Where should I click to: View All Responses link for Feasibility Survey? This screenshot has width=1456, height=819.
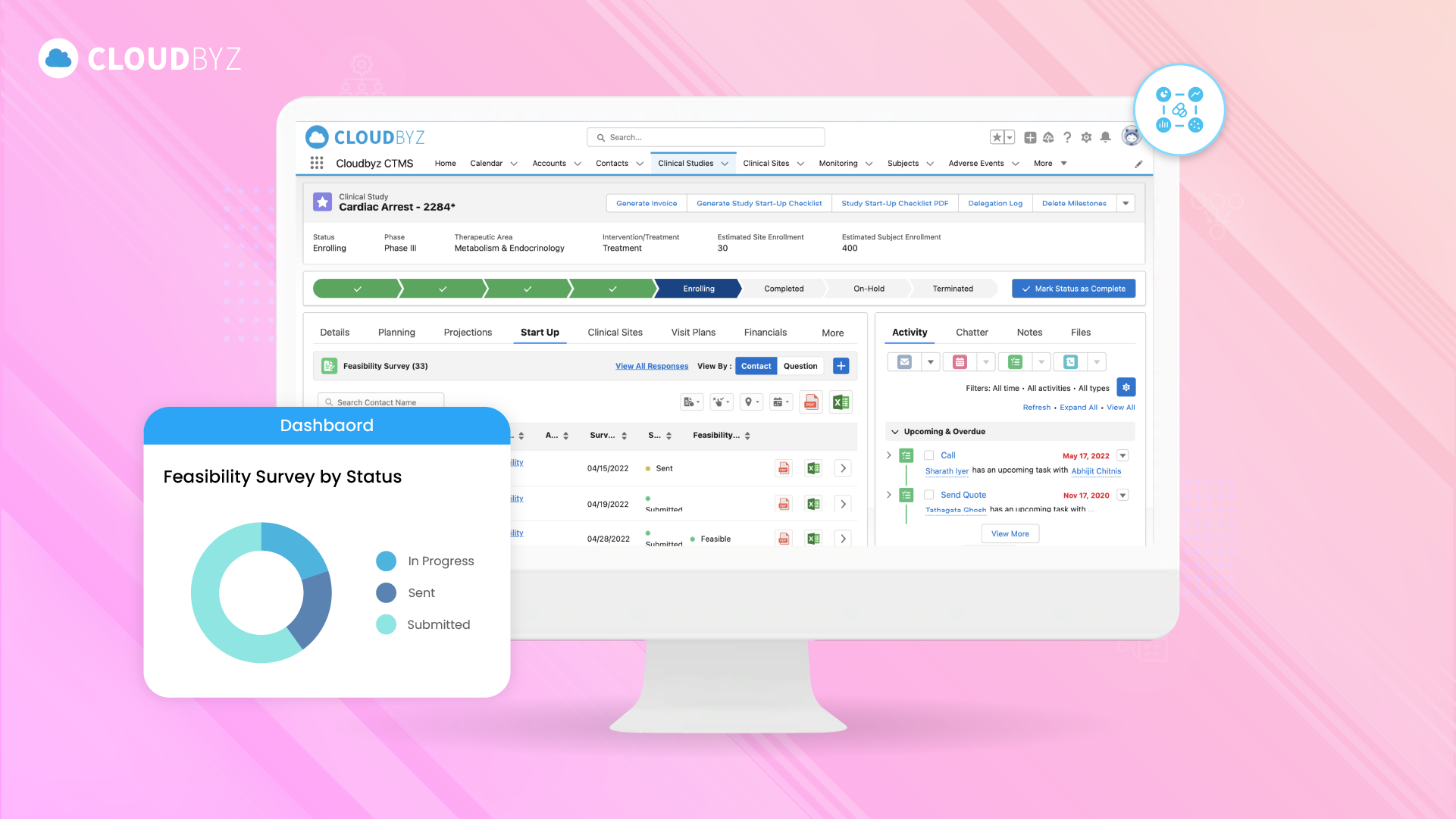coord(651,365)
